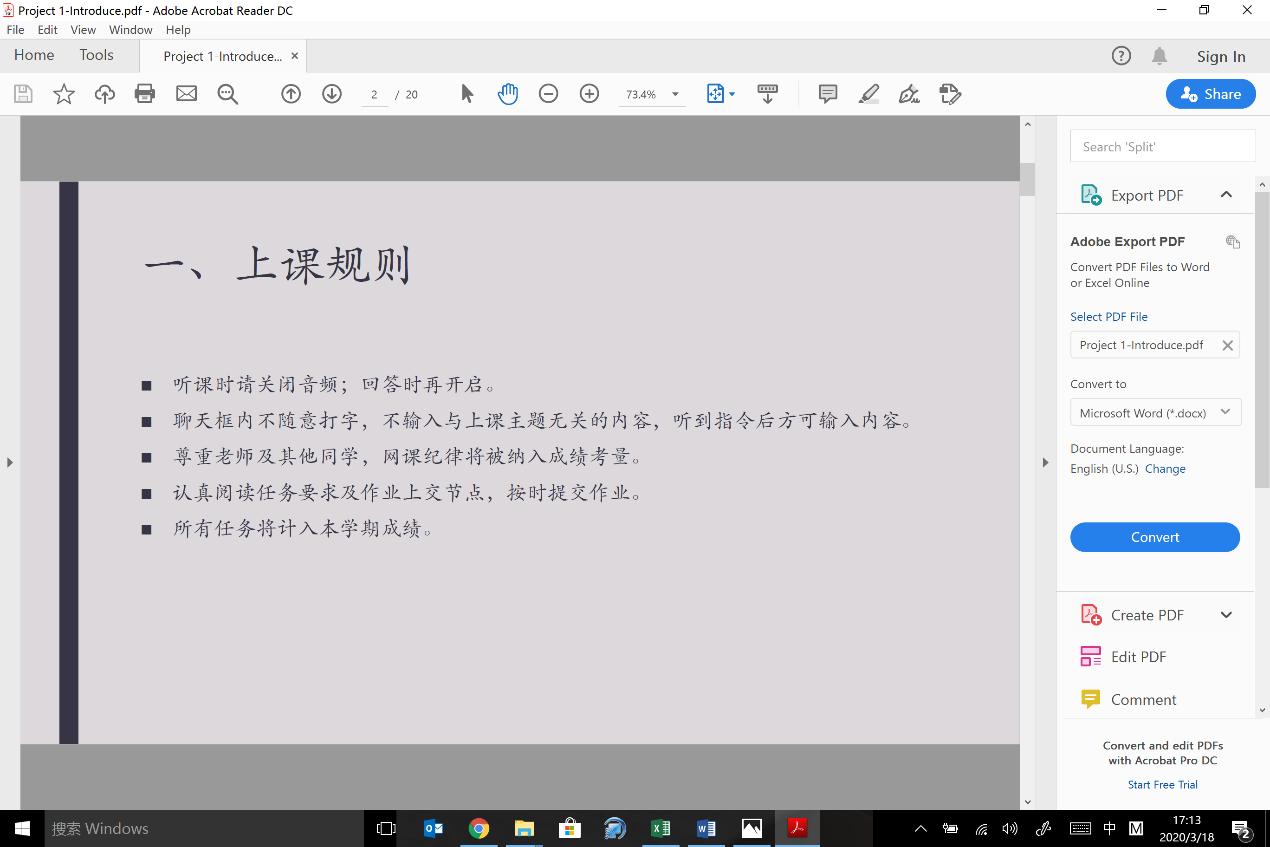Start Free Trial of Acrobat Pro DC
This screenshot has height=847, width=1270.
1162,784
